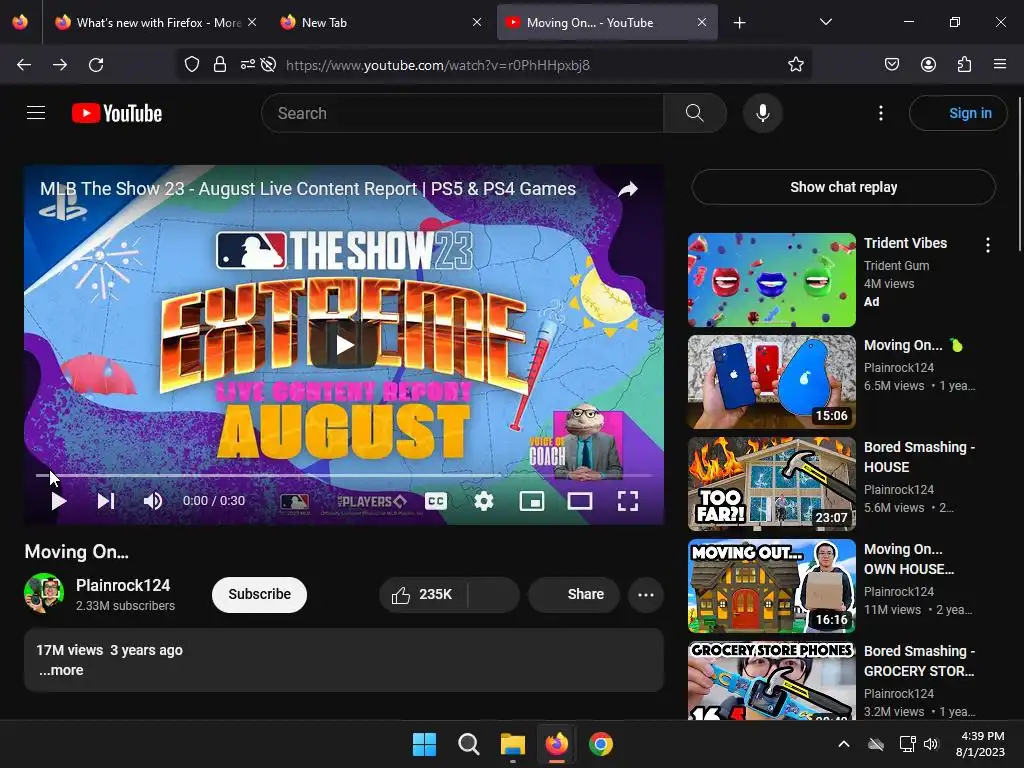Launch Chrome from taskbar
This screenshot has width=1024, height=768.
pyautogui.click(x=601, y=744)
